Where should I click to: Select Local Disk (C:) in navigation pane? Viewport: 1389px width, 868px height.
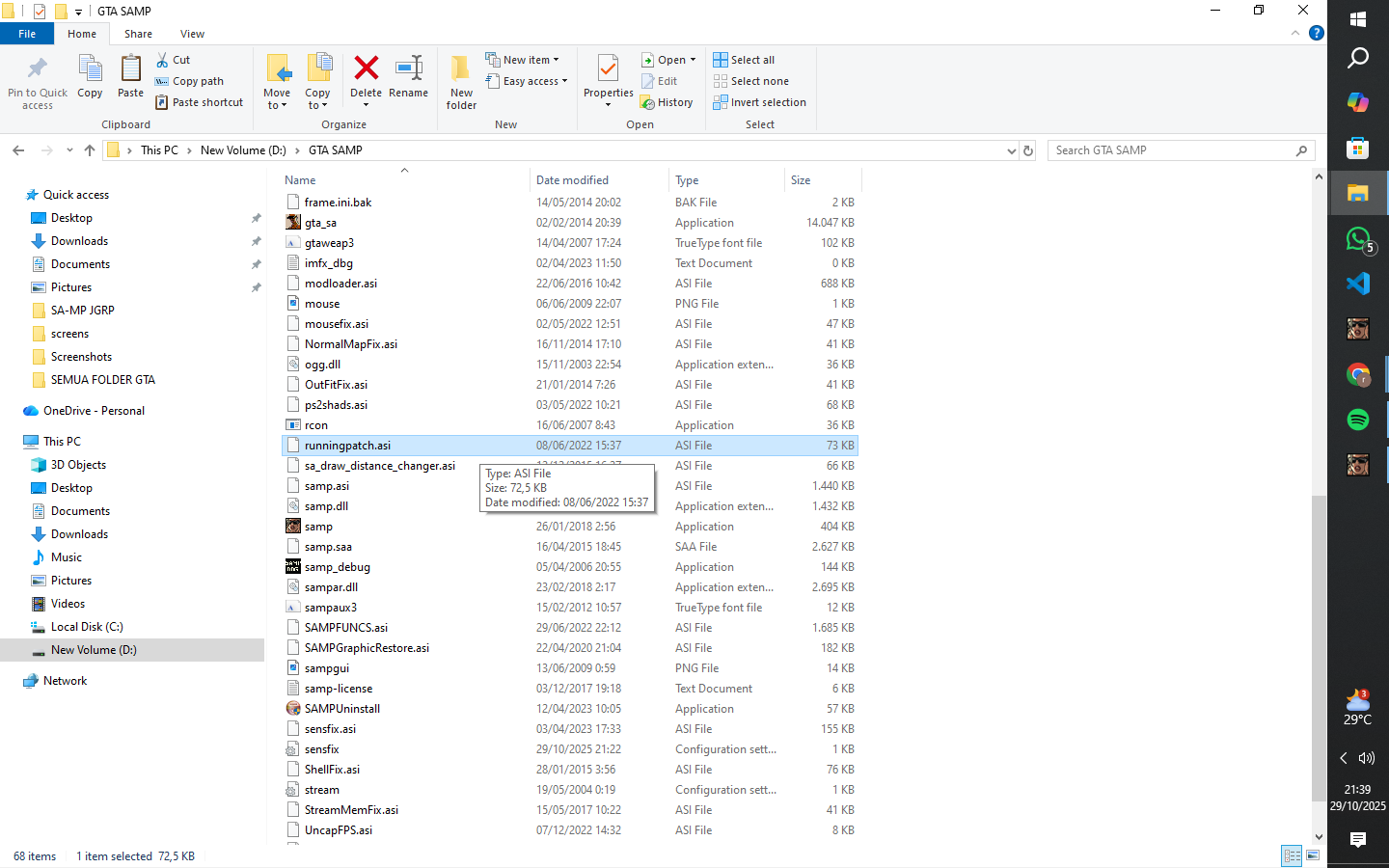(87, 627)
